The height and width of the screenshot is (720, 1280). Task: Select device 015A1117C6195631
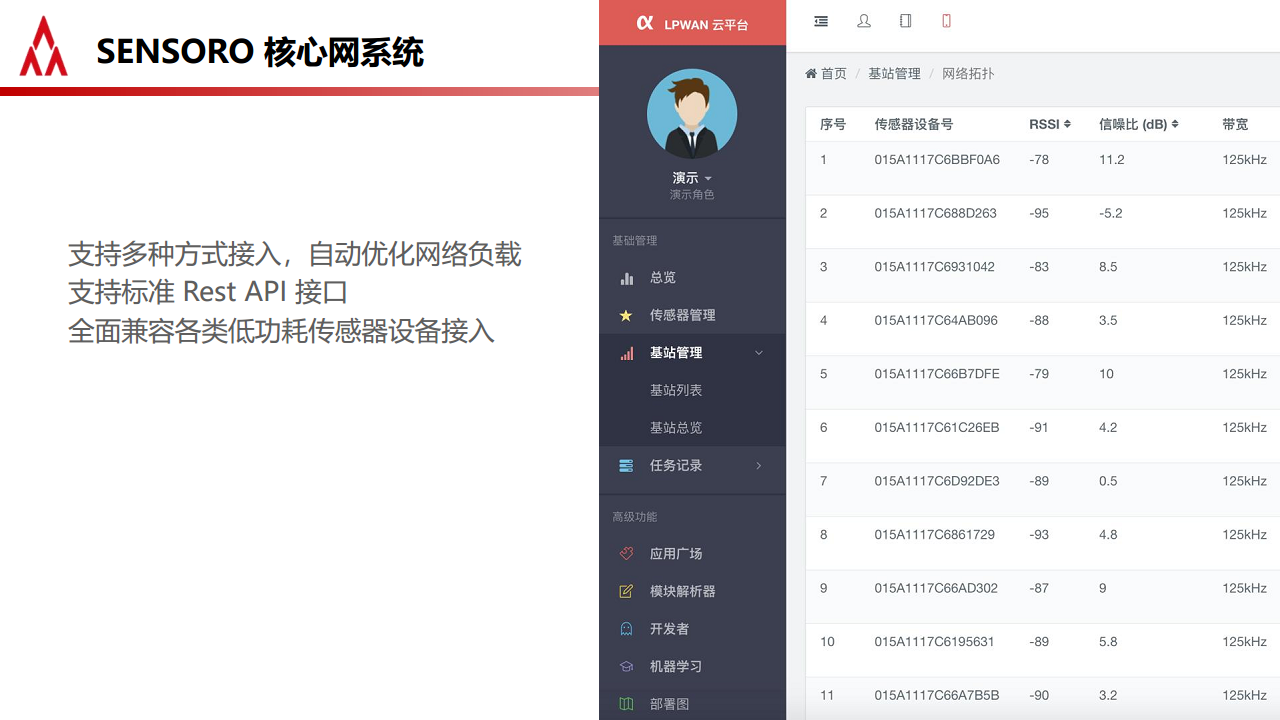934,642
